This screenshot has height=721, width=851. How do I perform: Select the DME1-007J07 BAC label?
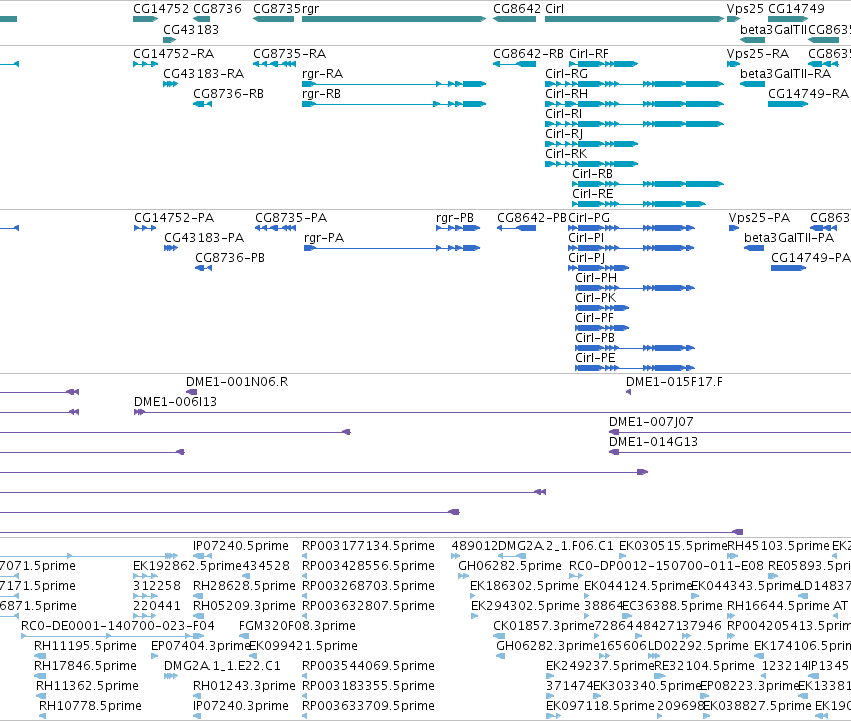coord(651,422)
